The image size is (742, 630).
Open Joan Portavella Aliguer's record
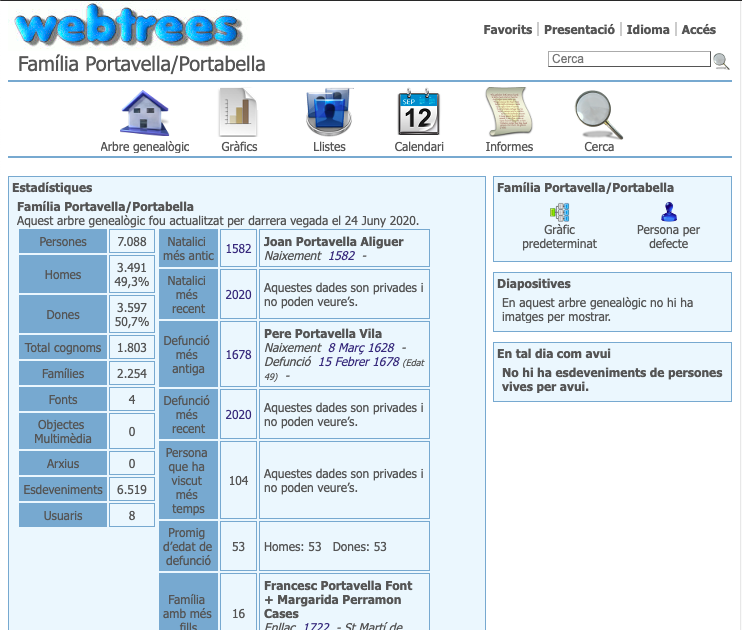[x=333, y=242]
